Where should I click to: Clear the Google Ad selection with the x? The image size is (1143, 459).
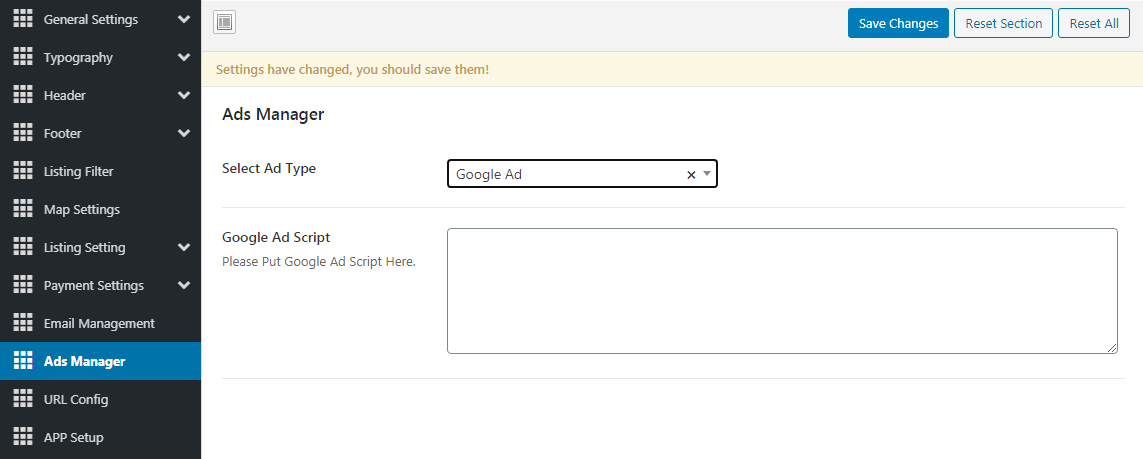coord(690,175)
